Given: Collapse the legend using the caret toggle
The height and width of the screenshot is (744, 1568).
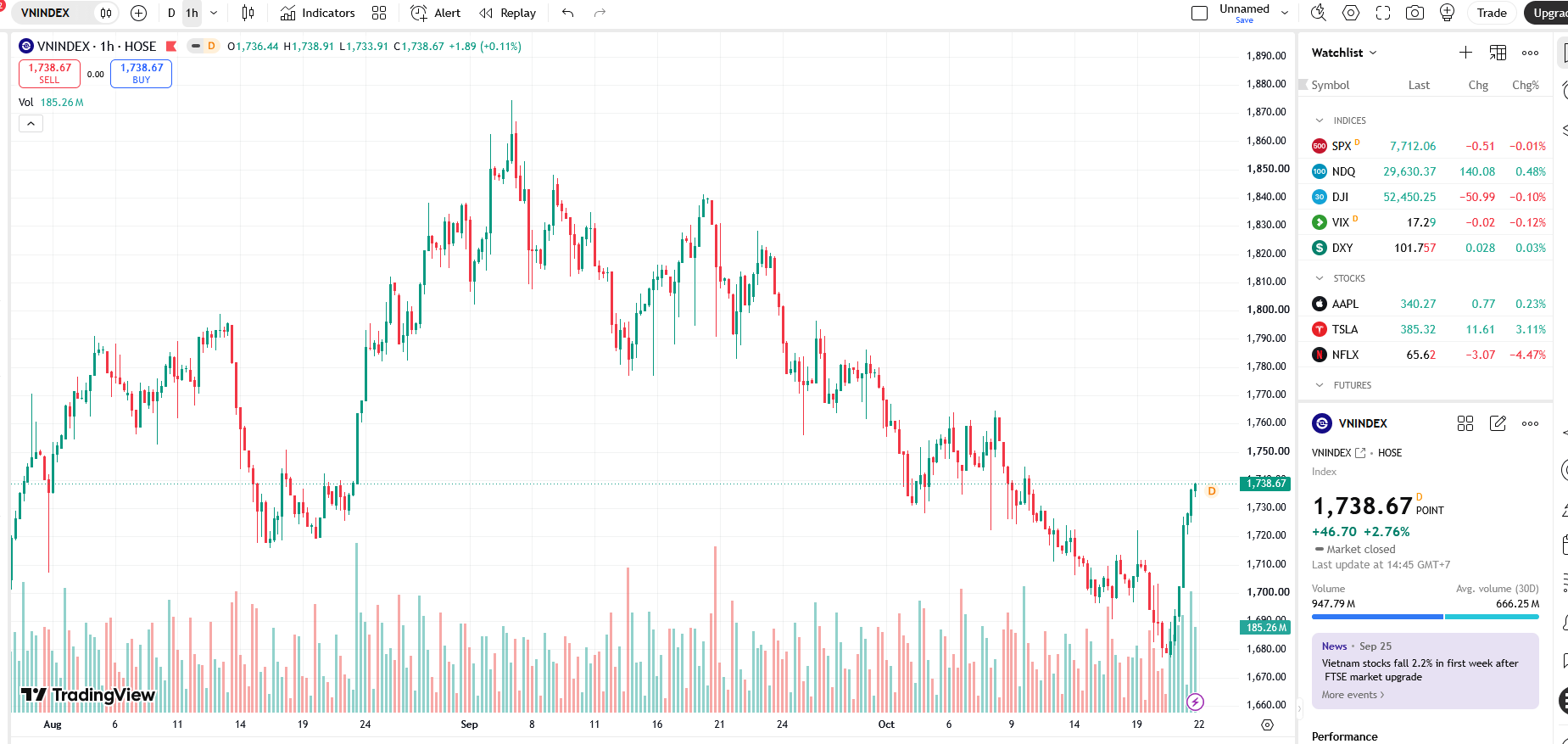Looking at the screenshot, I should (x=31, y=124).
